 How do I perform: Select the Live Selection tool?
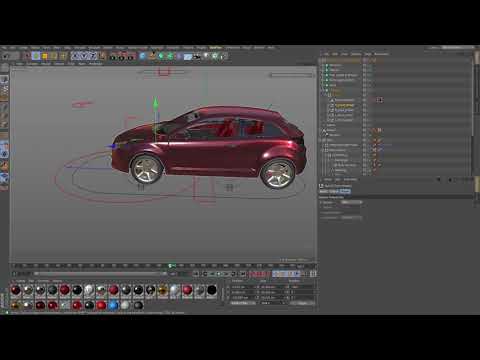27,56
